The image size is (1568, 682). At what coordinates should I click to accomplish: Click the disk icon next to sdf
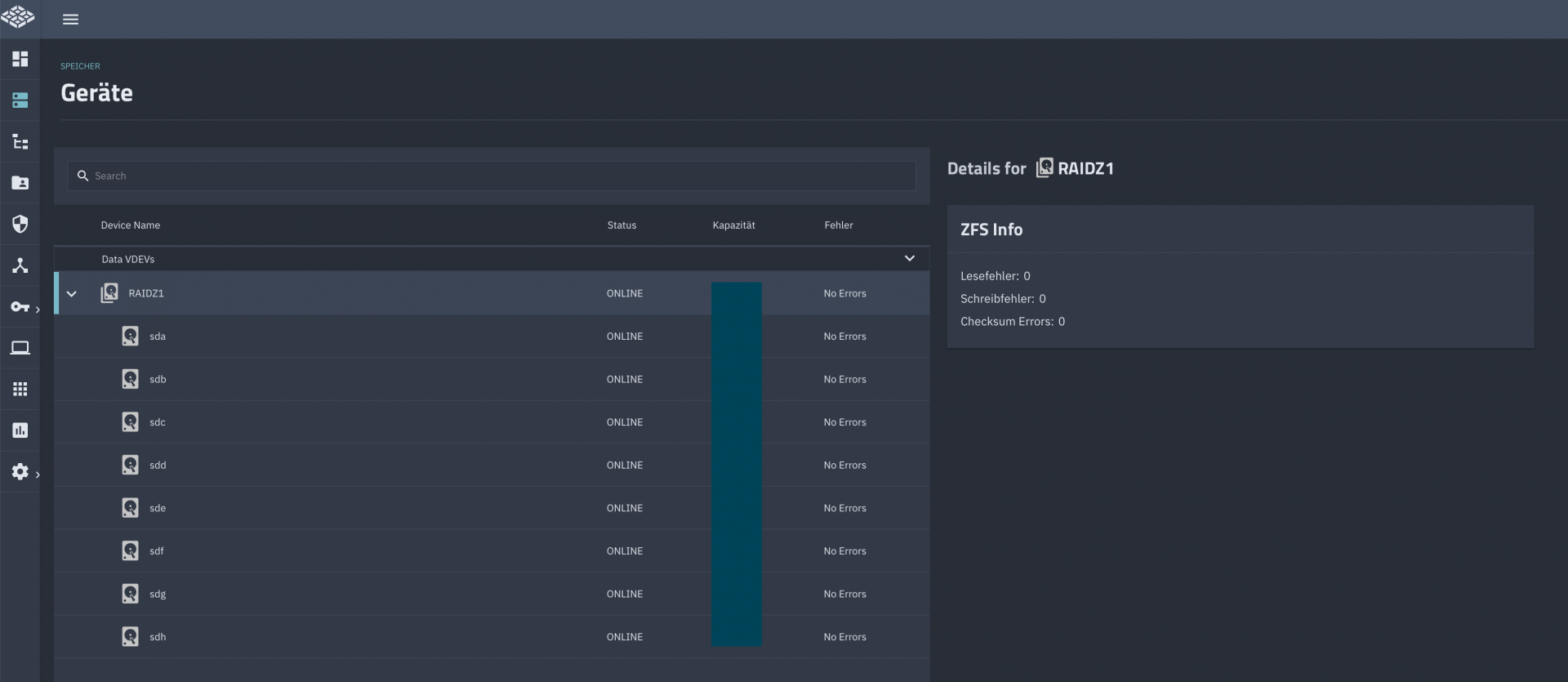(x=130, y=551)
